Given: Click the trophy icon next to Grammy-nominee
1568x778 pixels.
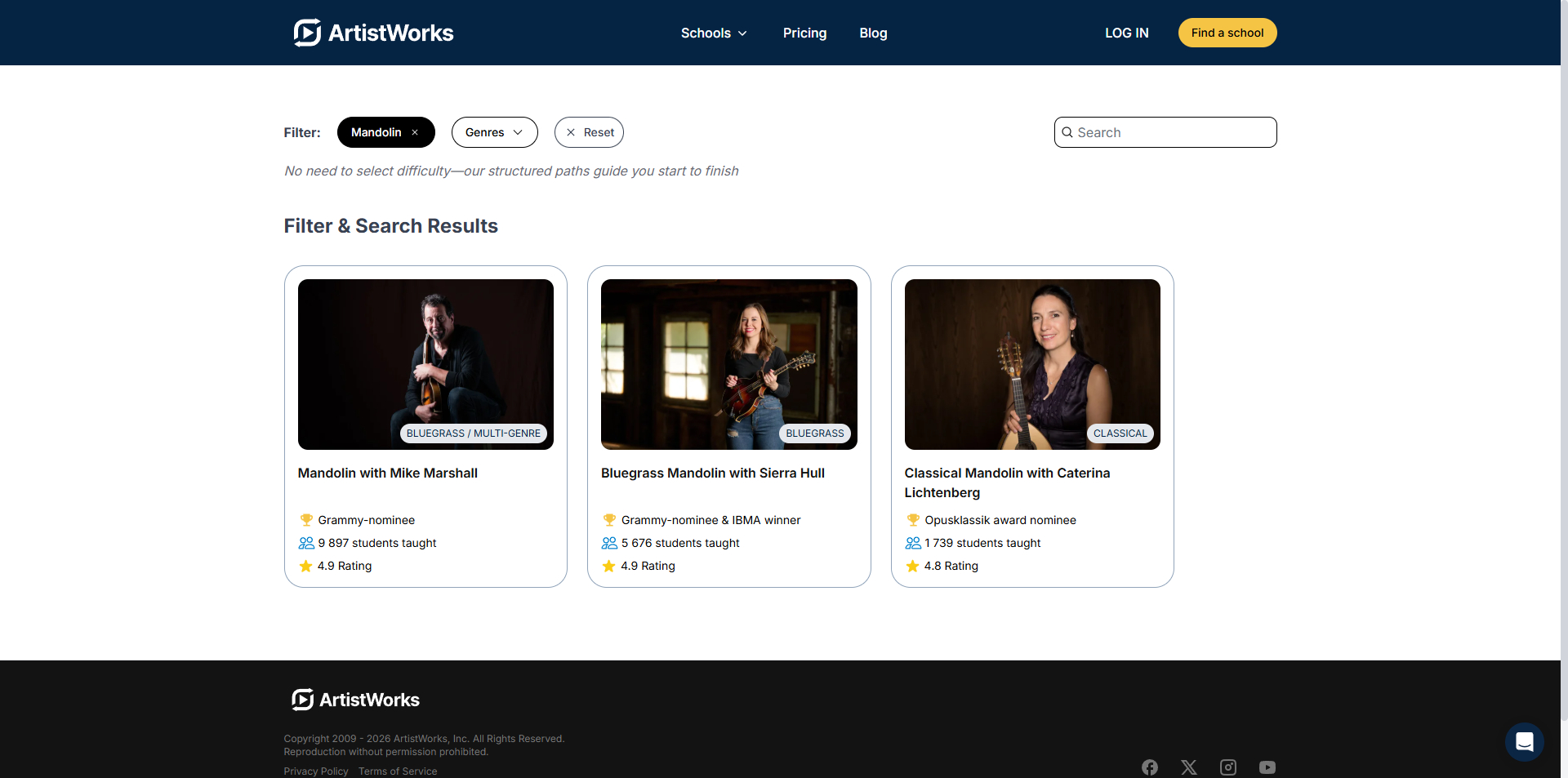Looking at the screenshot, I should (306, 519).
